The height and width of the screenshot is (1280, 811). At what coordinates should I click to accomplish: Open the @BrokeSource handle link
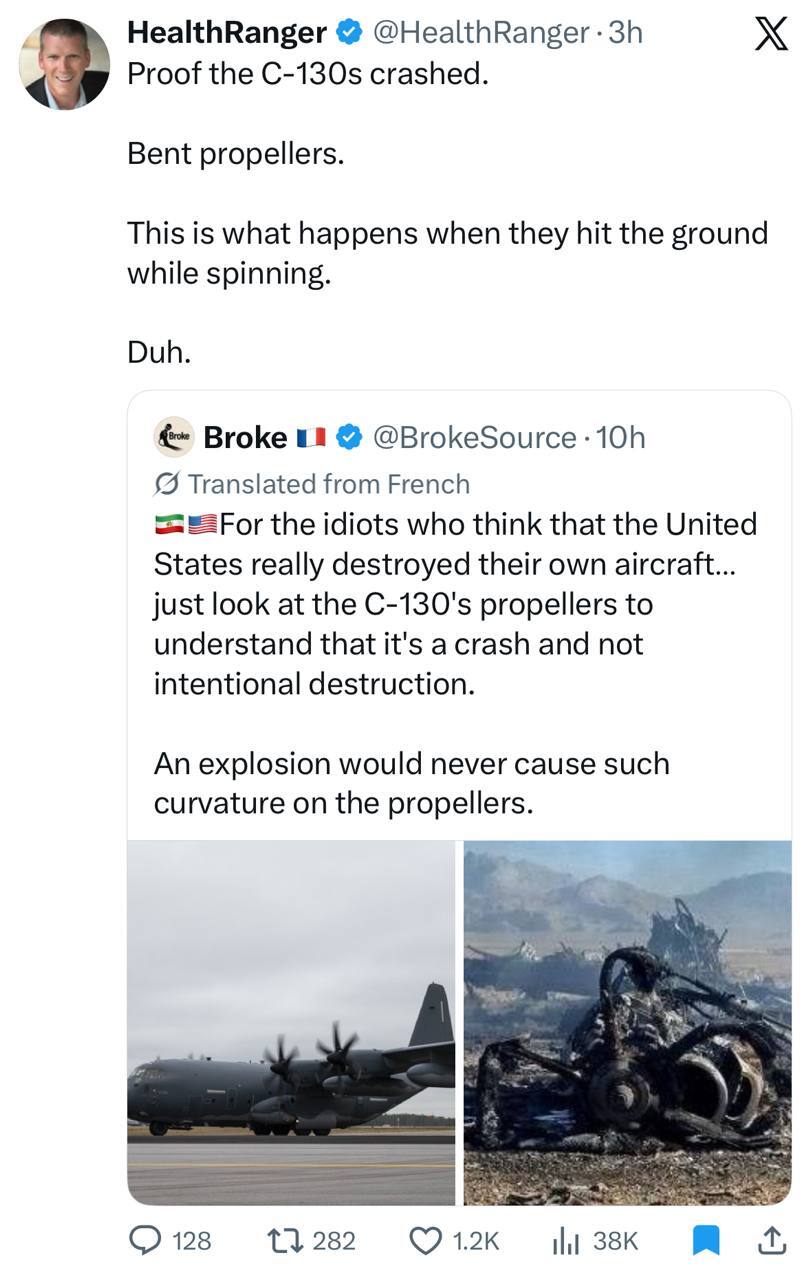[x=474, y=437]
